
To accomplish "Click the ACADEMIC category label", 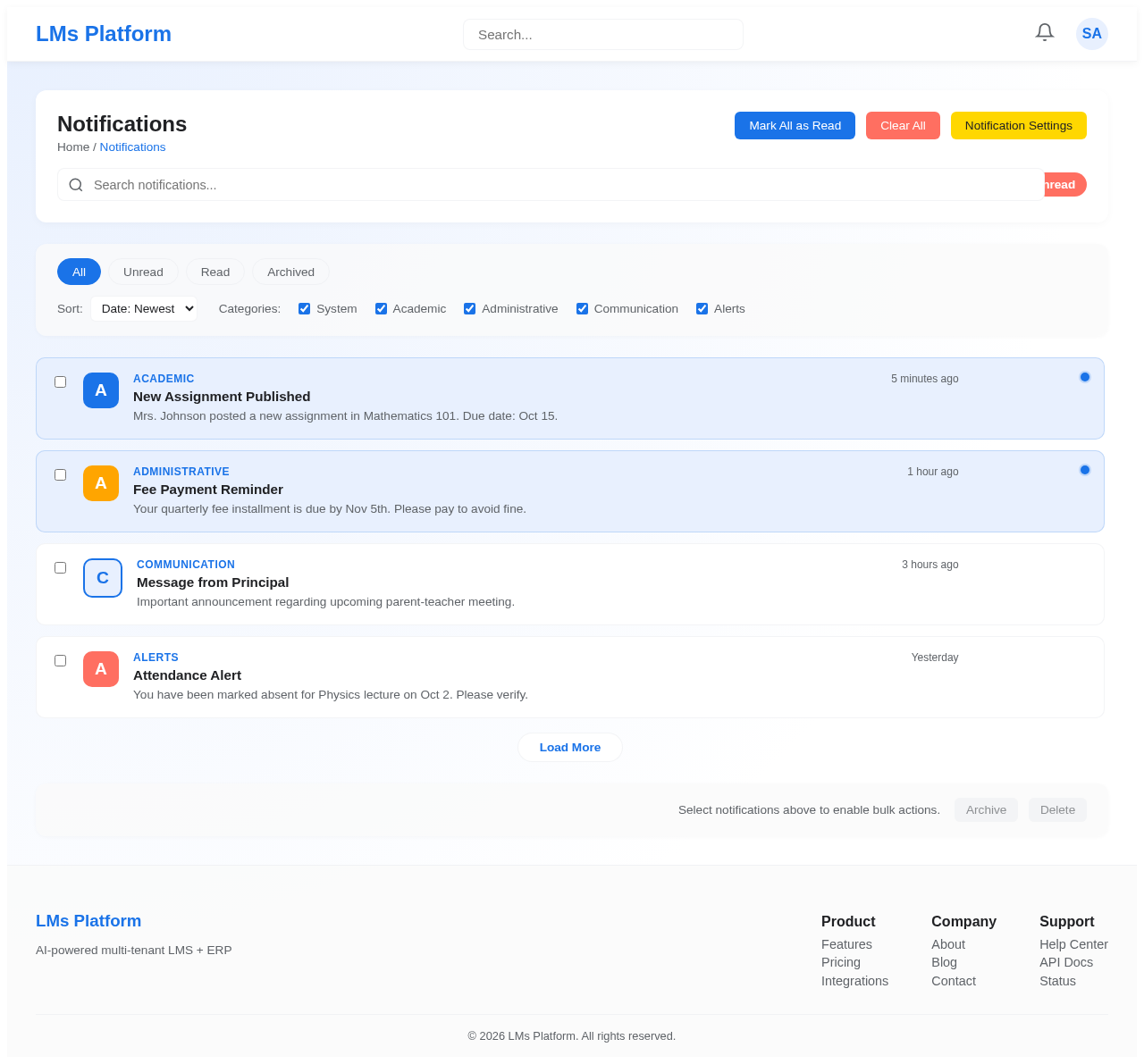I will point(164,379).
